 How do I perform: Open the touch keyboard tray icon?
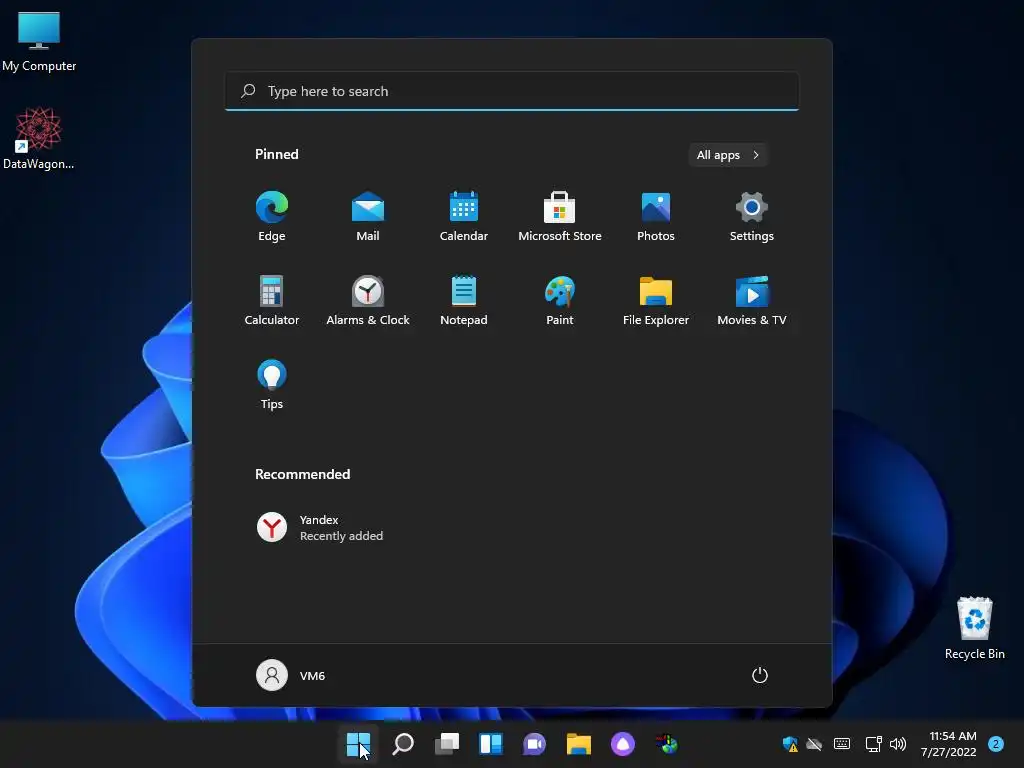pos(842,744)
